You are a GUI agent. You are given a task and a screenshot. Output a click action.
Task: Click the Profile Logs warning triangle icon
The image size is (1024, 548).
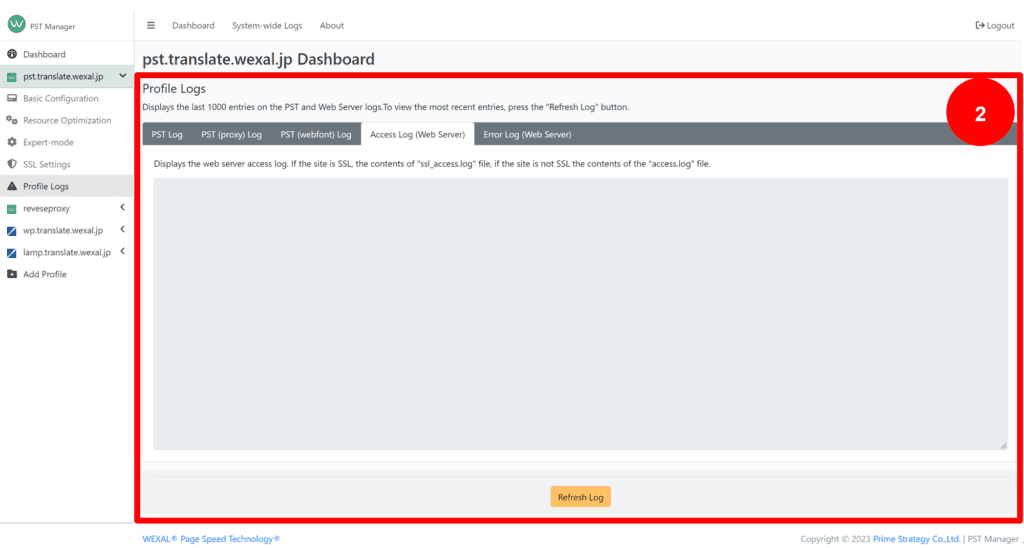12,186
